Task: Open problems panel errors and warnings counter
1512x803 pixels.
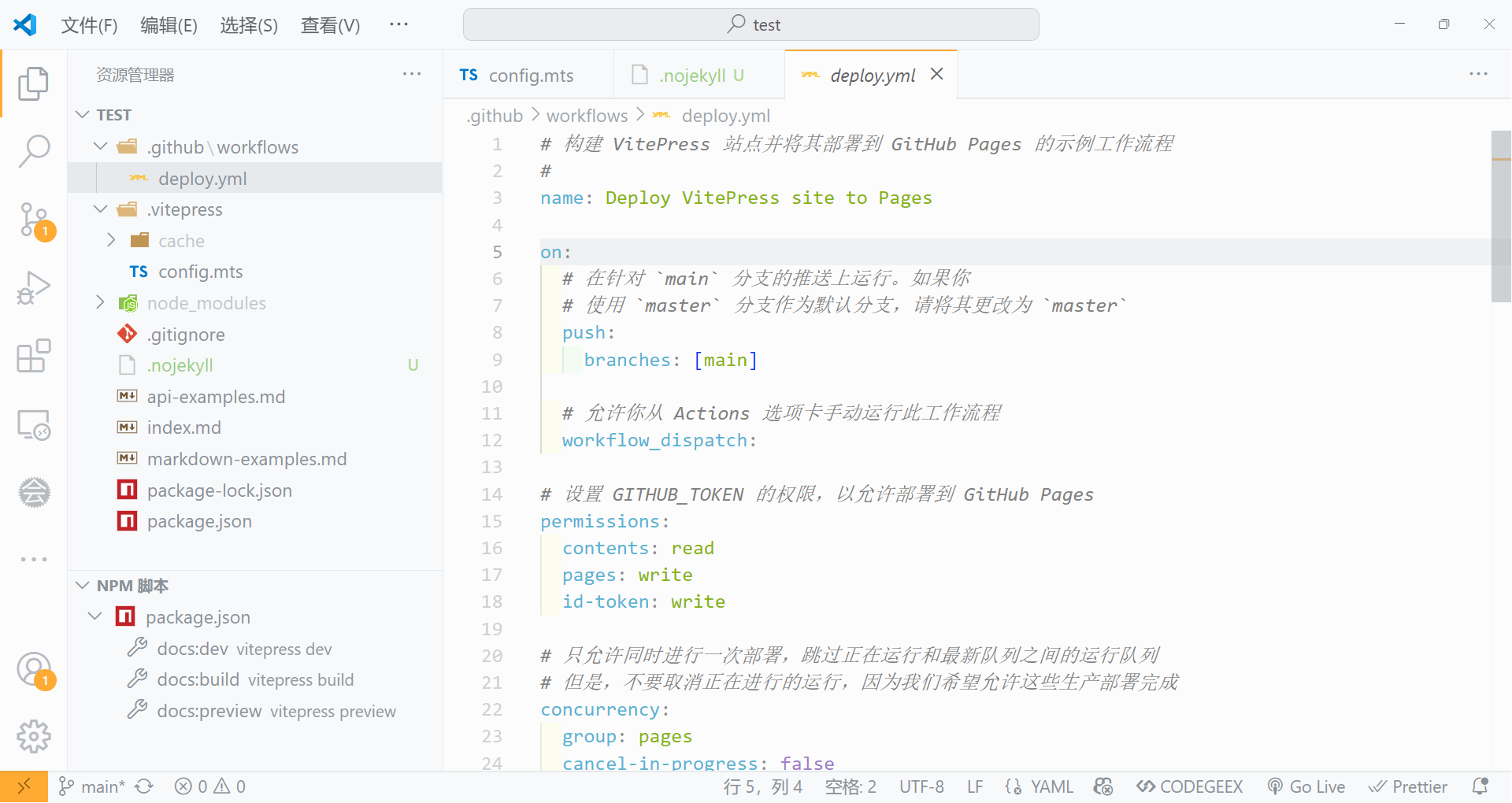Action: (210, 786)
